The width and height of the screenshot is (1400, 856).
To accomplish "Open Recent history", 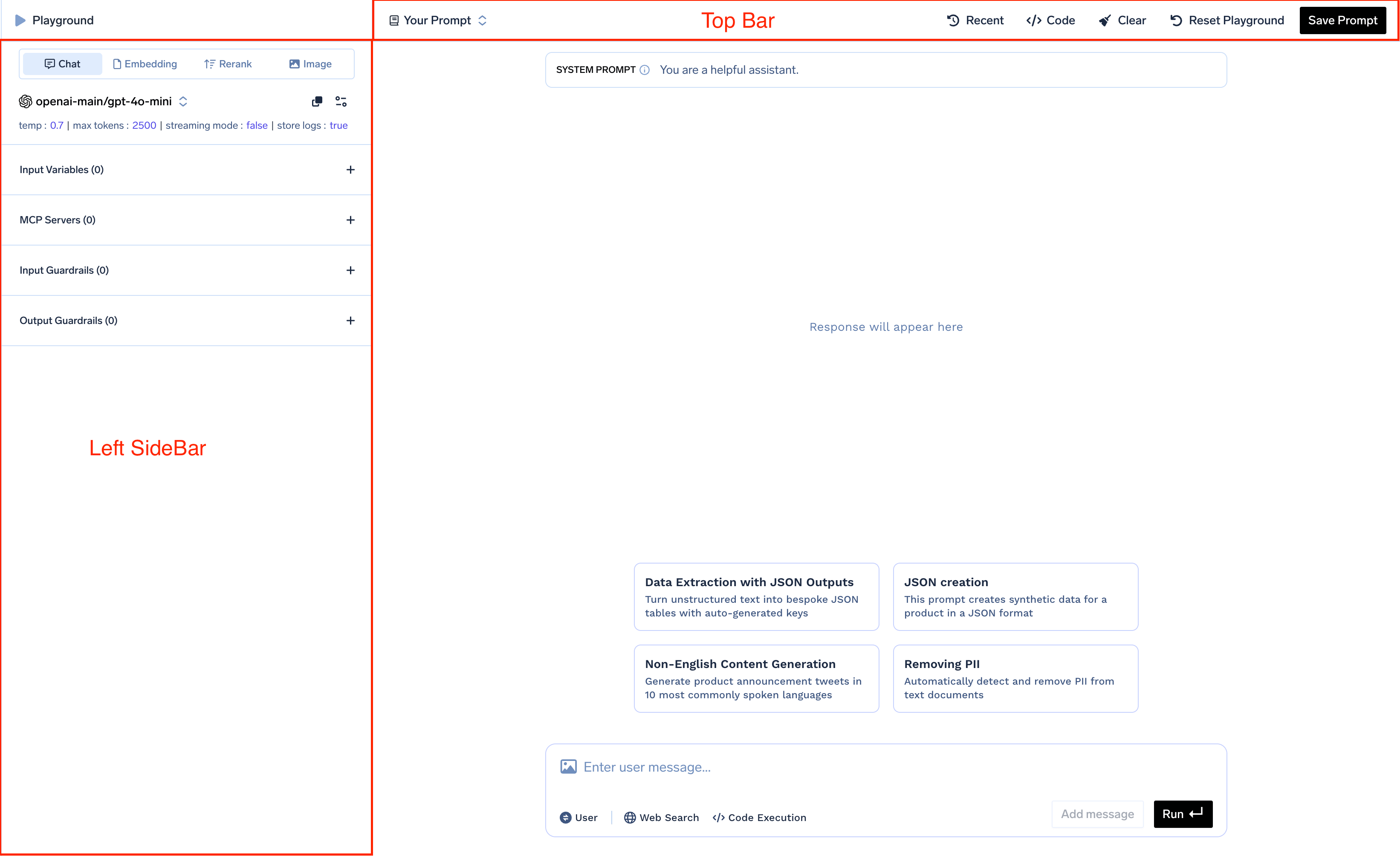I will 975,20.
